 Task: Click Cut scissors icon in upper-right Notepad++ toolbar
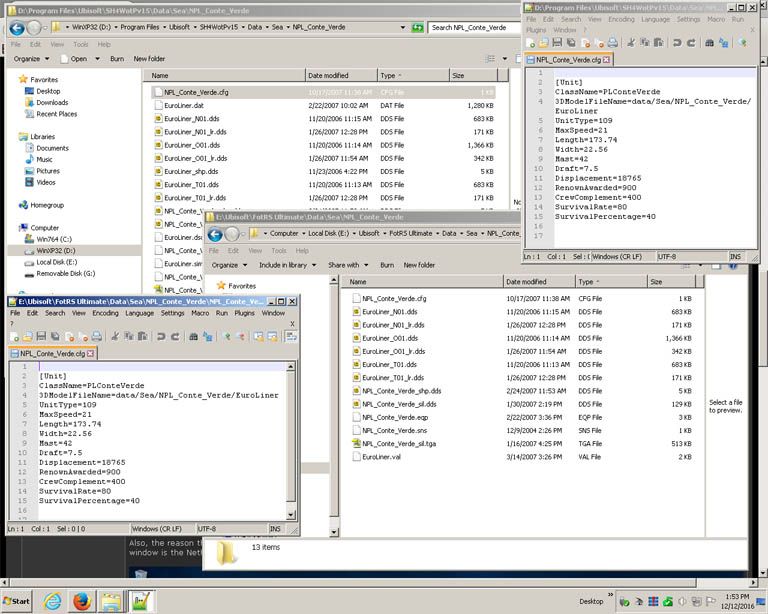631,43
